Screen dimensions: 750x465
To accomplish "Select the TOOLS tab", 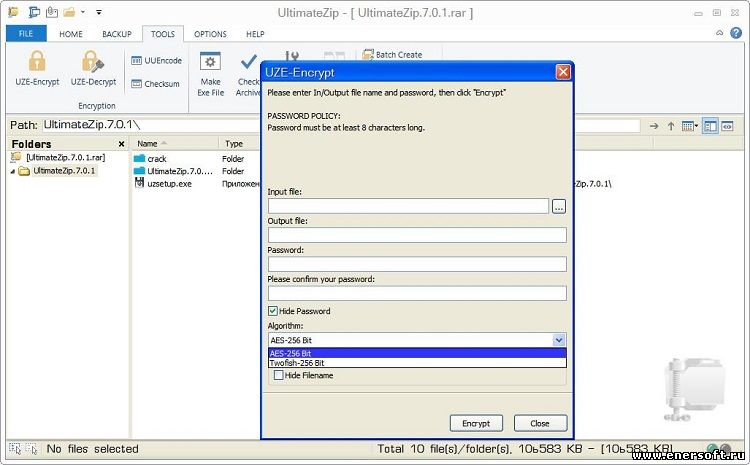I will pyautogui.click(x=163, y=34).
